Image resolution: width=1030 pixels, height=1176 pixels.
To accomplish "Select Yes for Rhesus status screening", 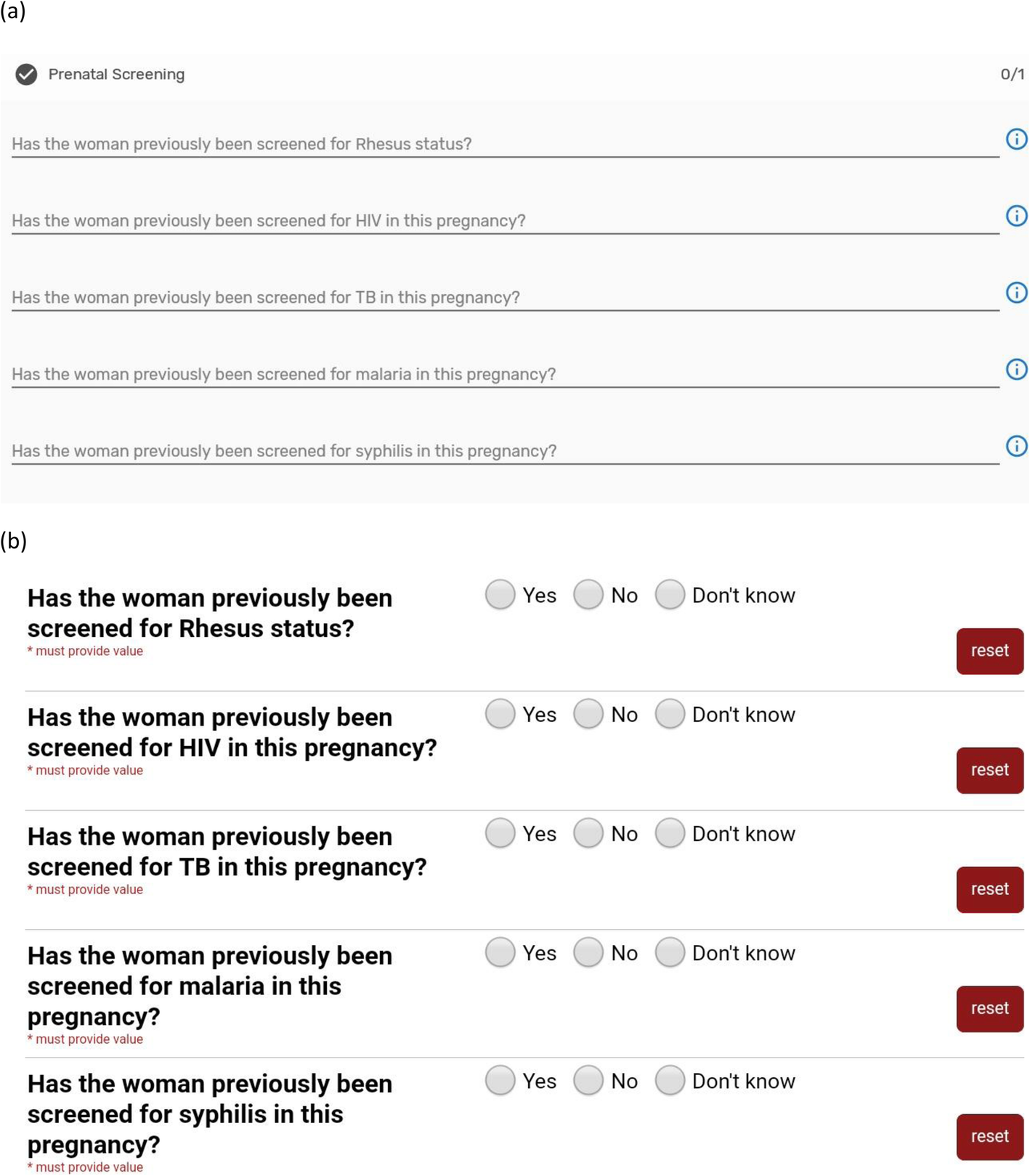I will 500,595.
